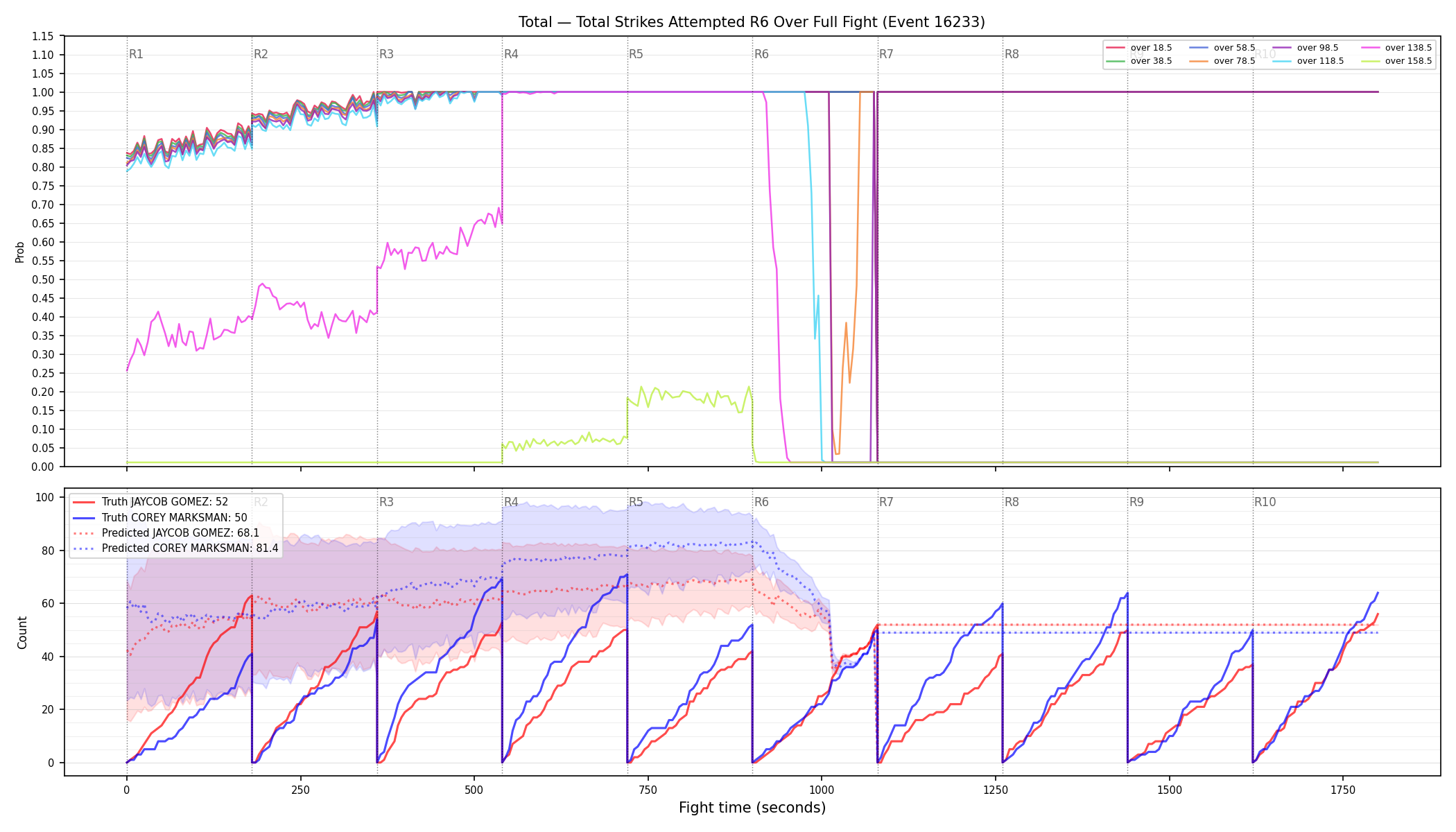The image size is (1456, 832).
Task: Click the R1 round label in probability chart
Action: (x=136, y=54)
